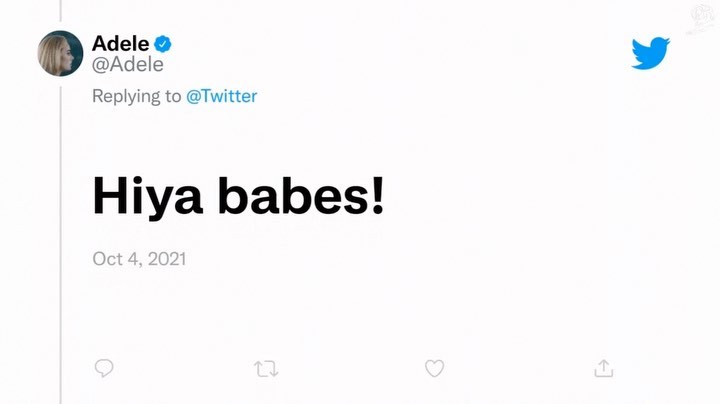Like the tweet with the heart icon

[x=434, y=369]
